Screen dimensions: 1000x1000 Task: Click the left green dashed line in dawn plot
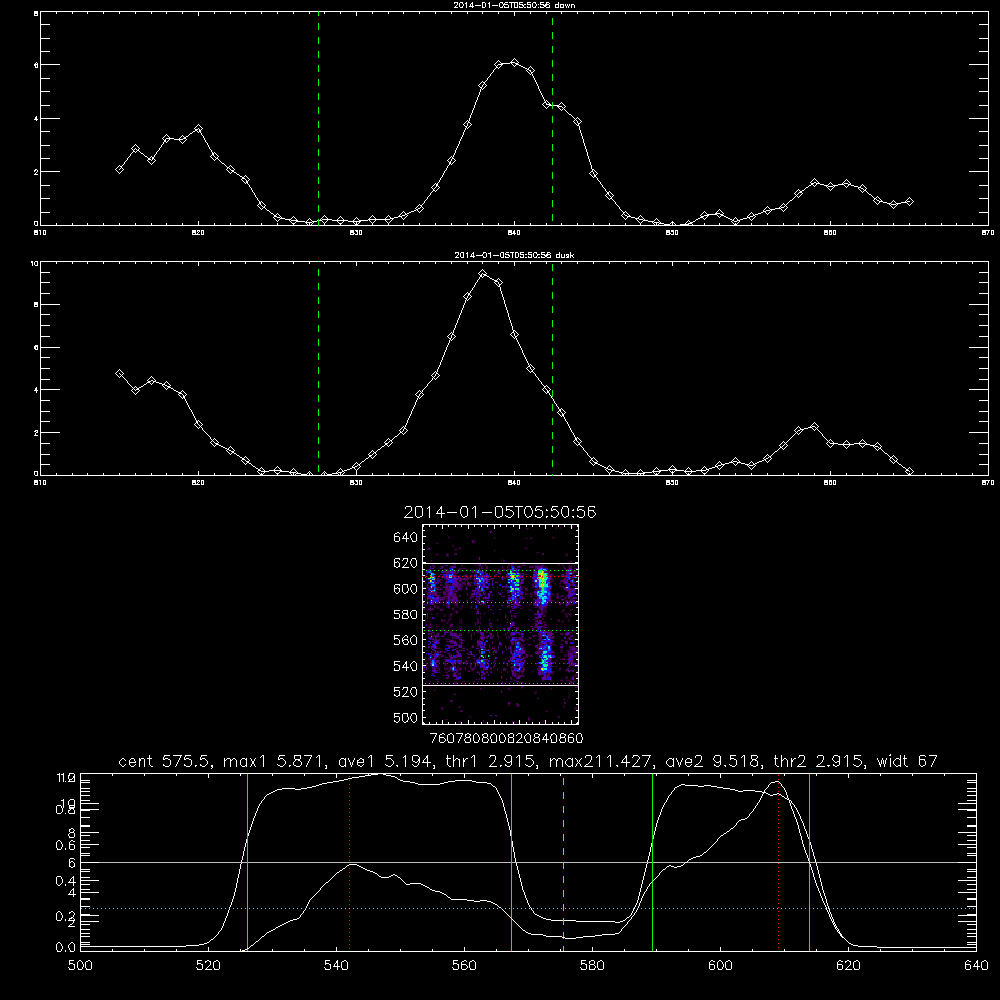point(318,118)
